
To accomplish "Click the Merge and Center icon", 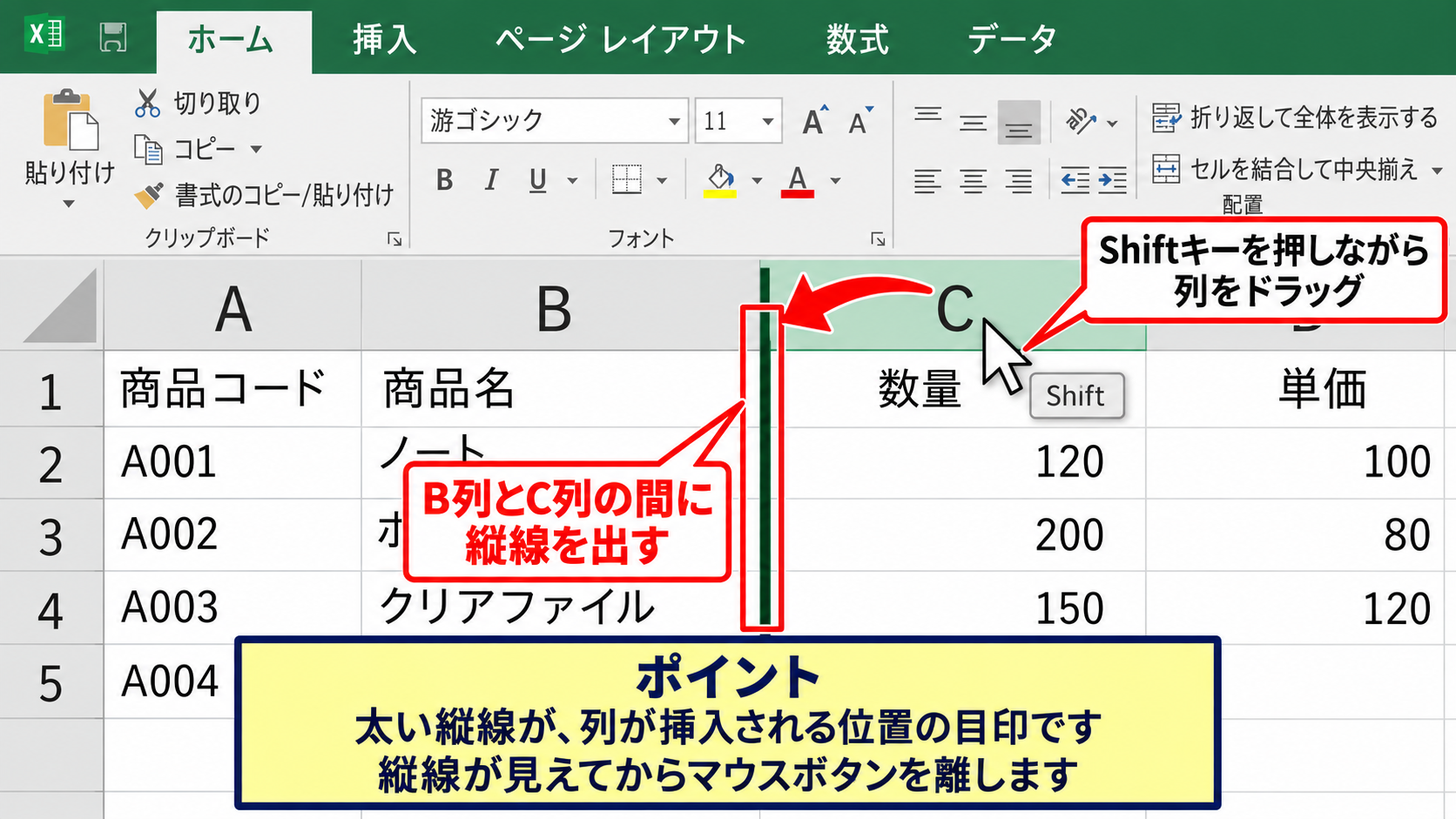I will [x=1167, y=168].
